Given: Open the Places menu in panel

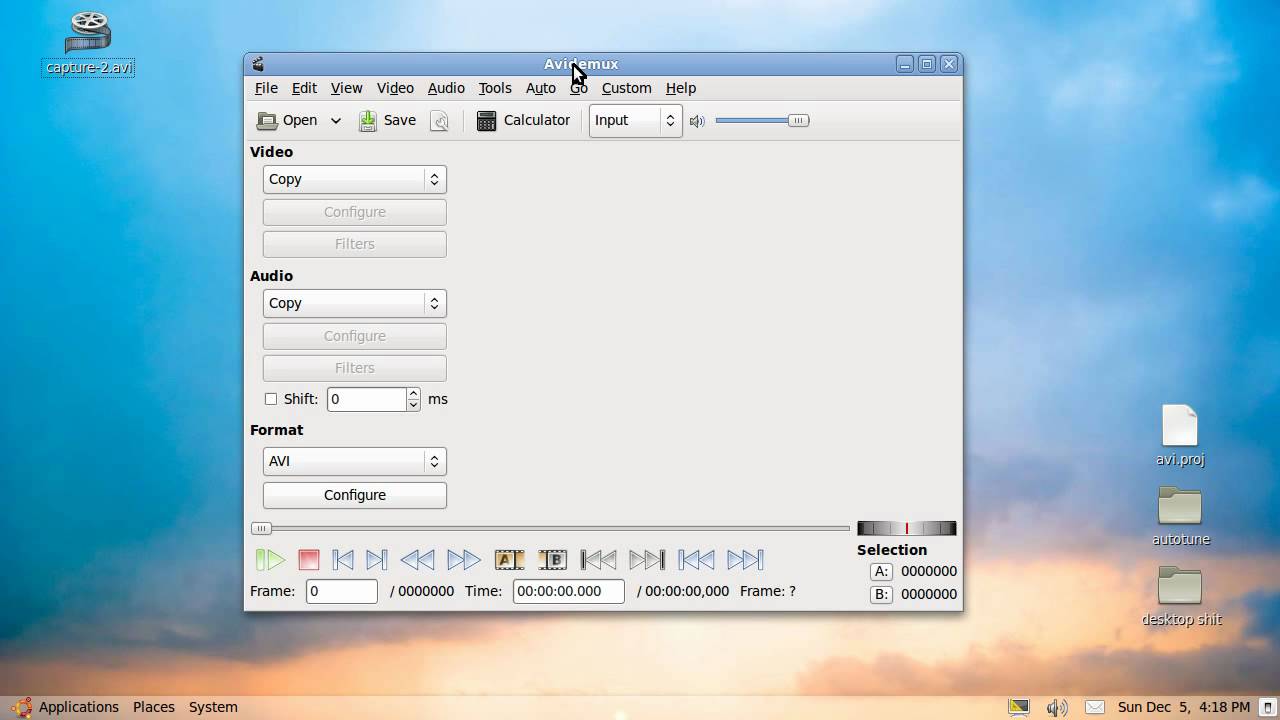Looking at the screenshot, I should click(154, 707).
